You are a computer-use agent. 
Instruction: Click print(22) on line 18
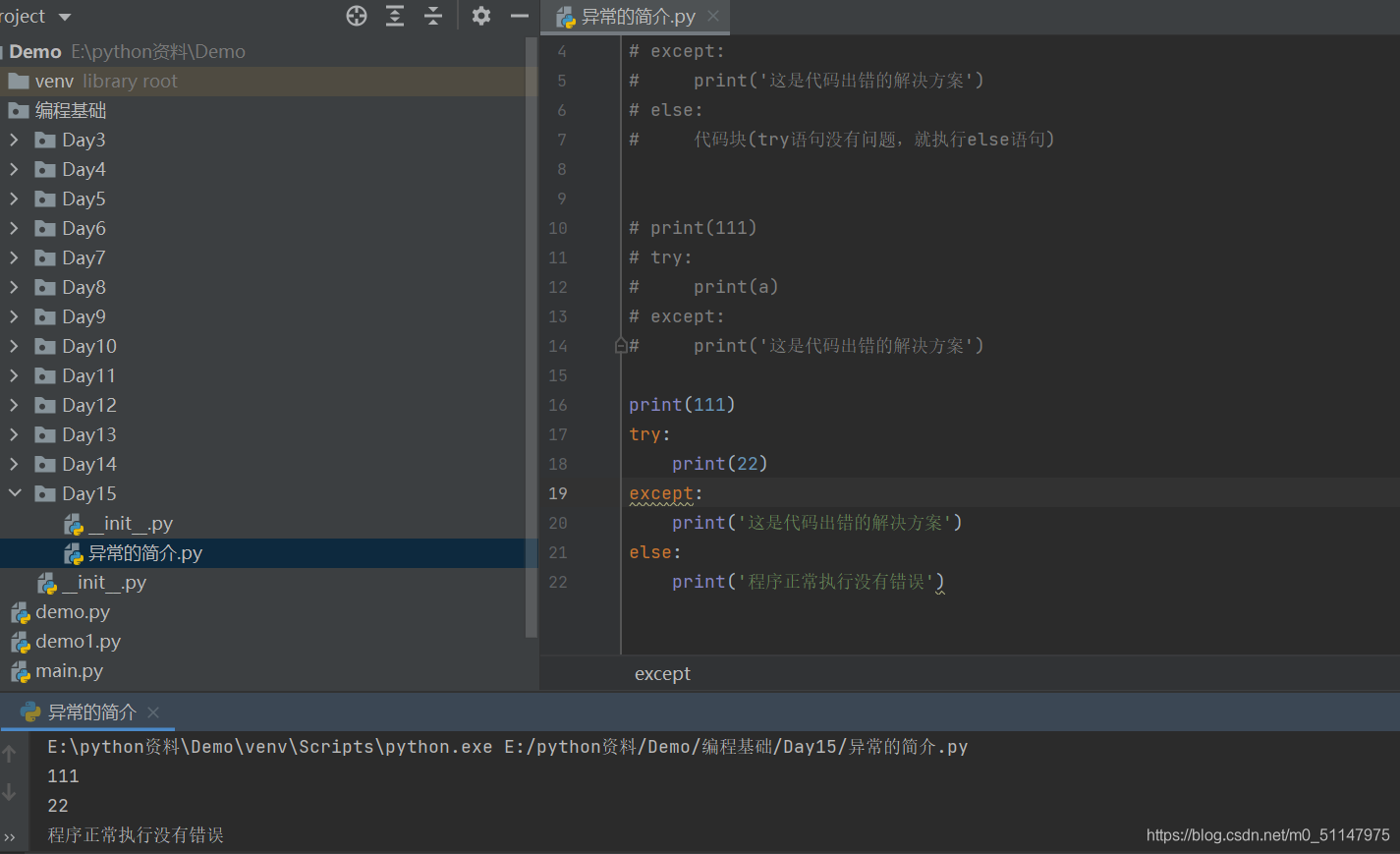coord(719,464)
